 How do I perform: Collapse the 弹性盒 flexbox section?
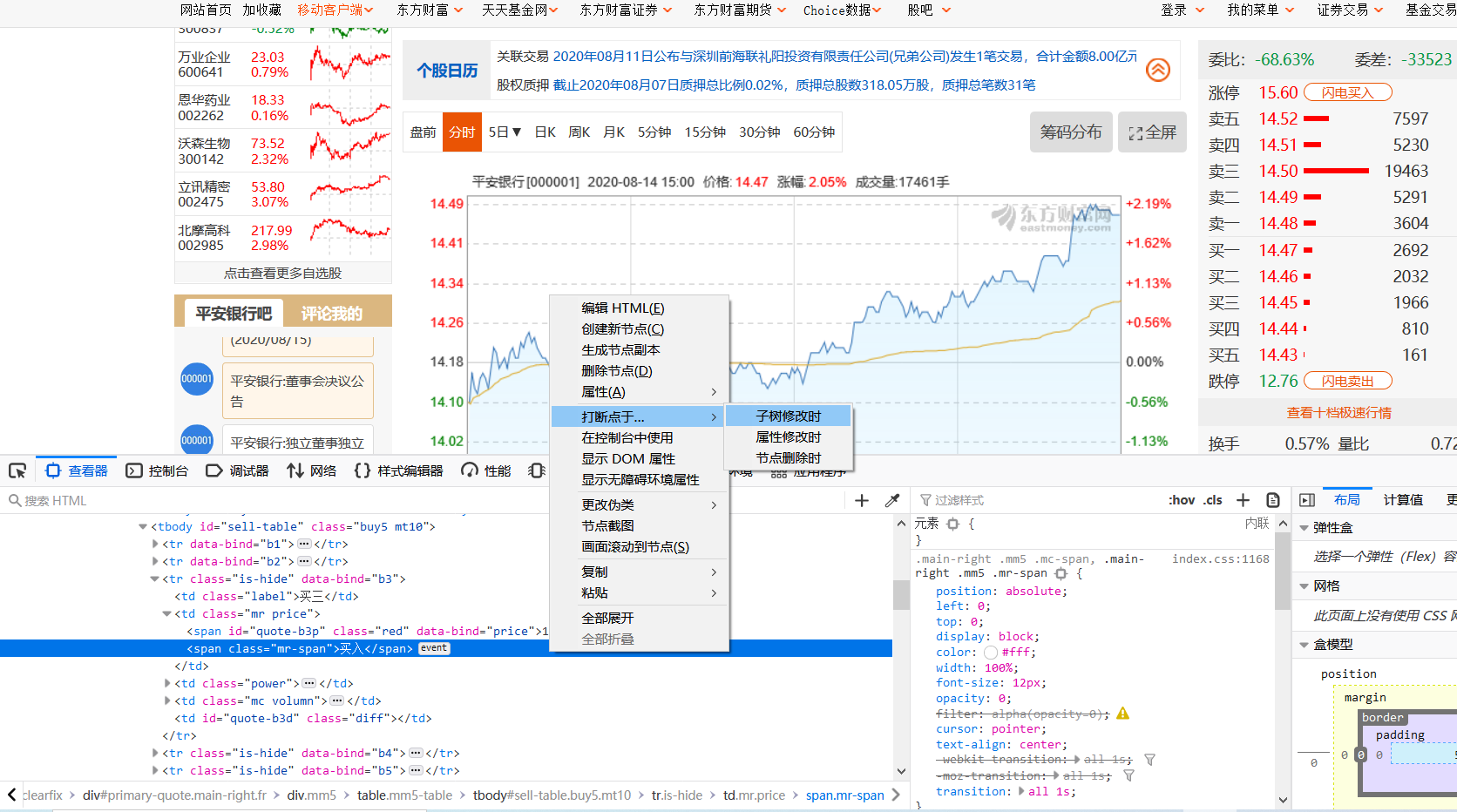point(1305,528)
